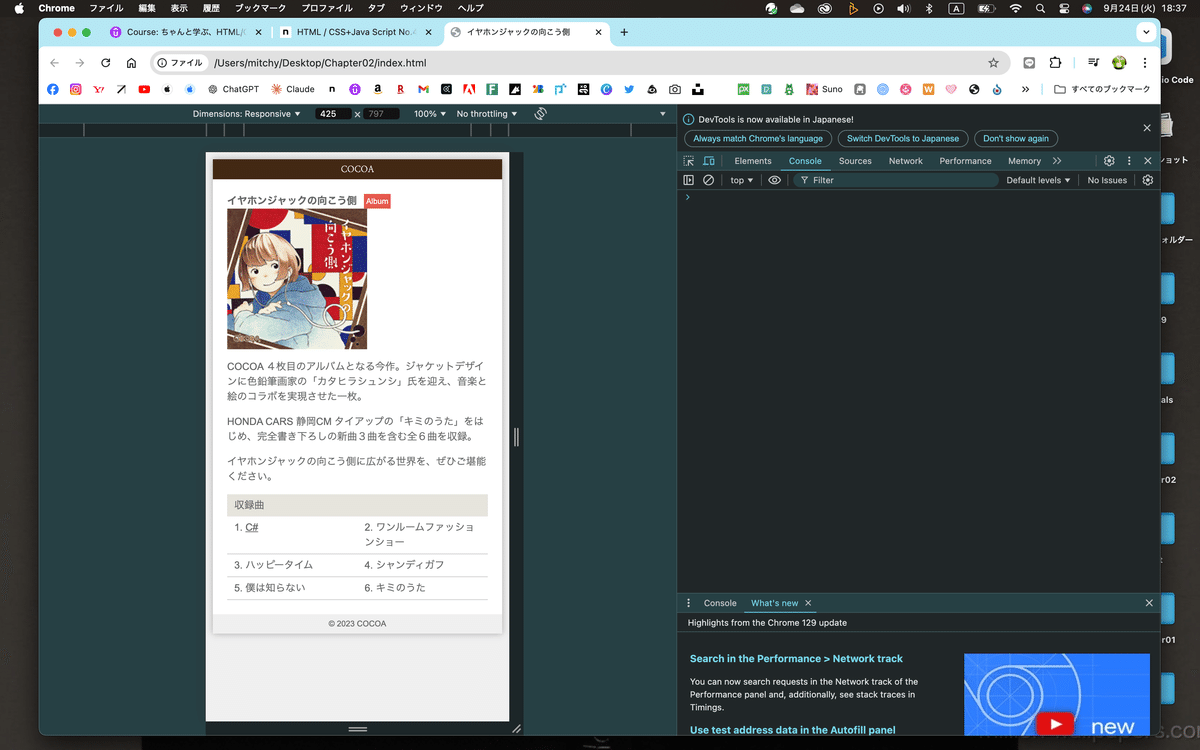This screenshot has height=750, width=1200.
Task: Open the Search in Performance Network track link
Action: (795, 658)
